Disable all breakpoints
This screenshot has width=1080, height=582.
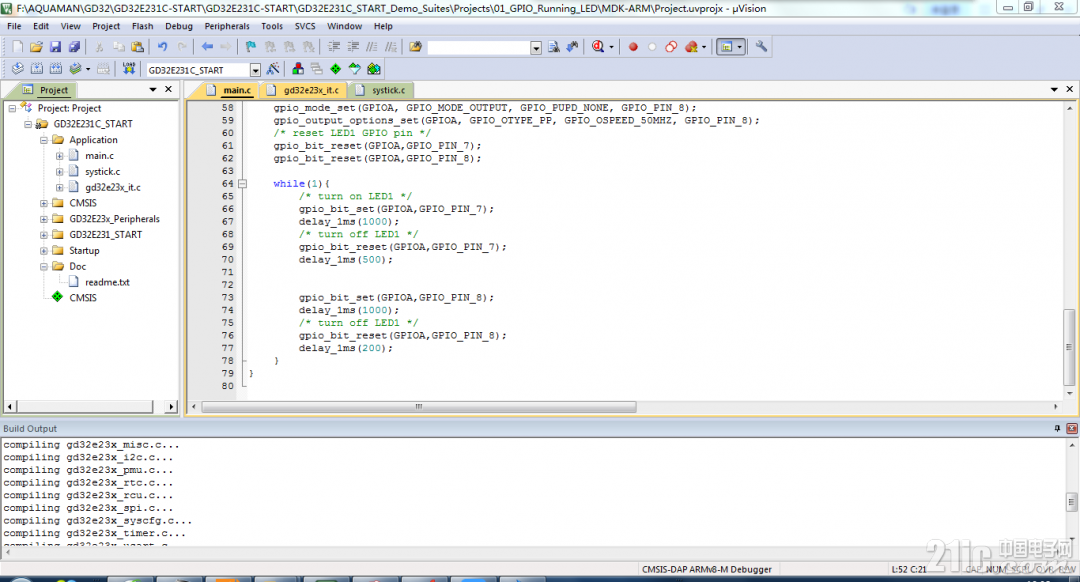click(x=672, y=47)
